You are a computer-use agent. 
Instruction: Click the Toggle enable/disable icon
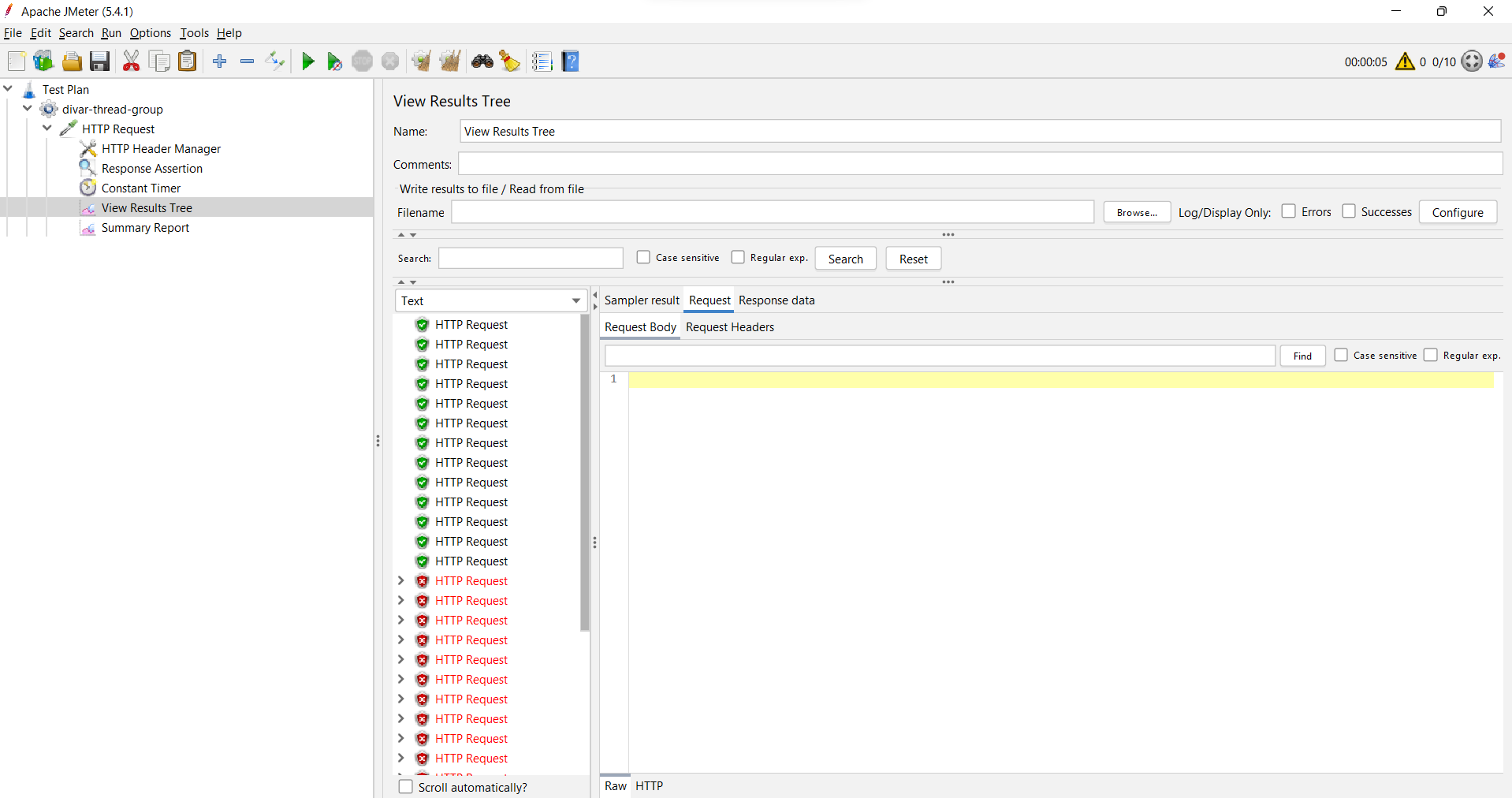[275, 62]
